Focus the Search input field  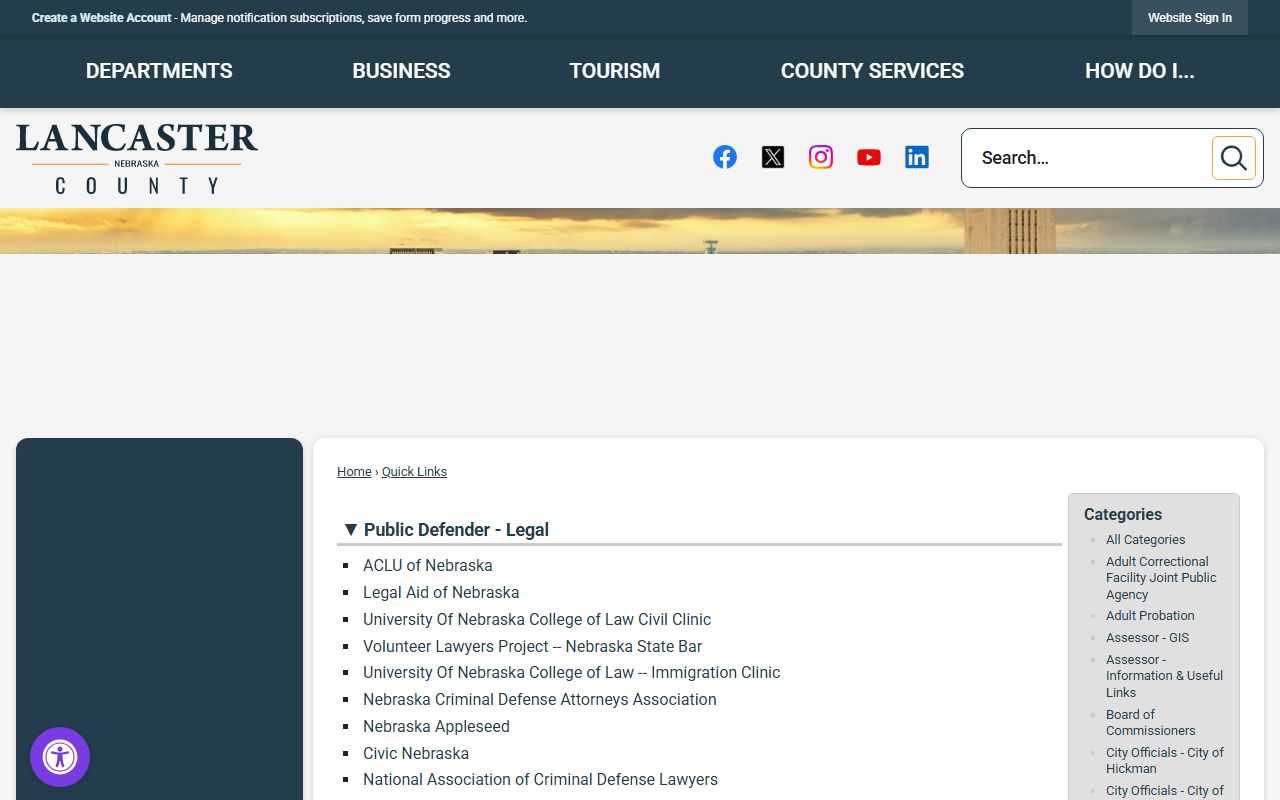coord(1087,158)
